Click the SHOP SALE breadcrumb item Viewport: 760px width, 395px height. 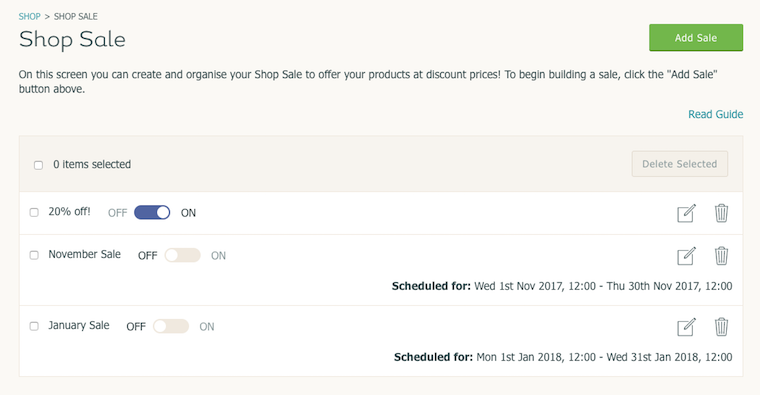click(76, 16)
